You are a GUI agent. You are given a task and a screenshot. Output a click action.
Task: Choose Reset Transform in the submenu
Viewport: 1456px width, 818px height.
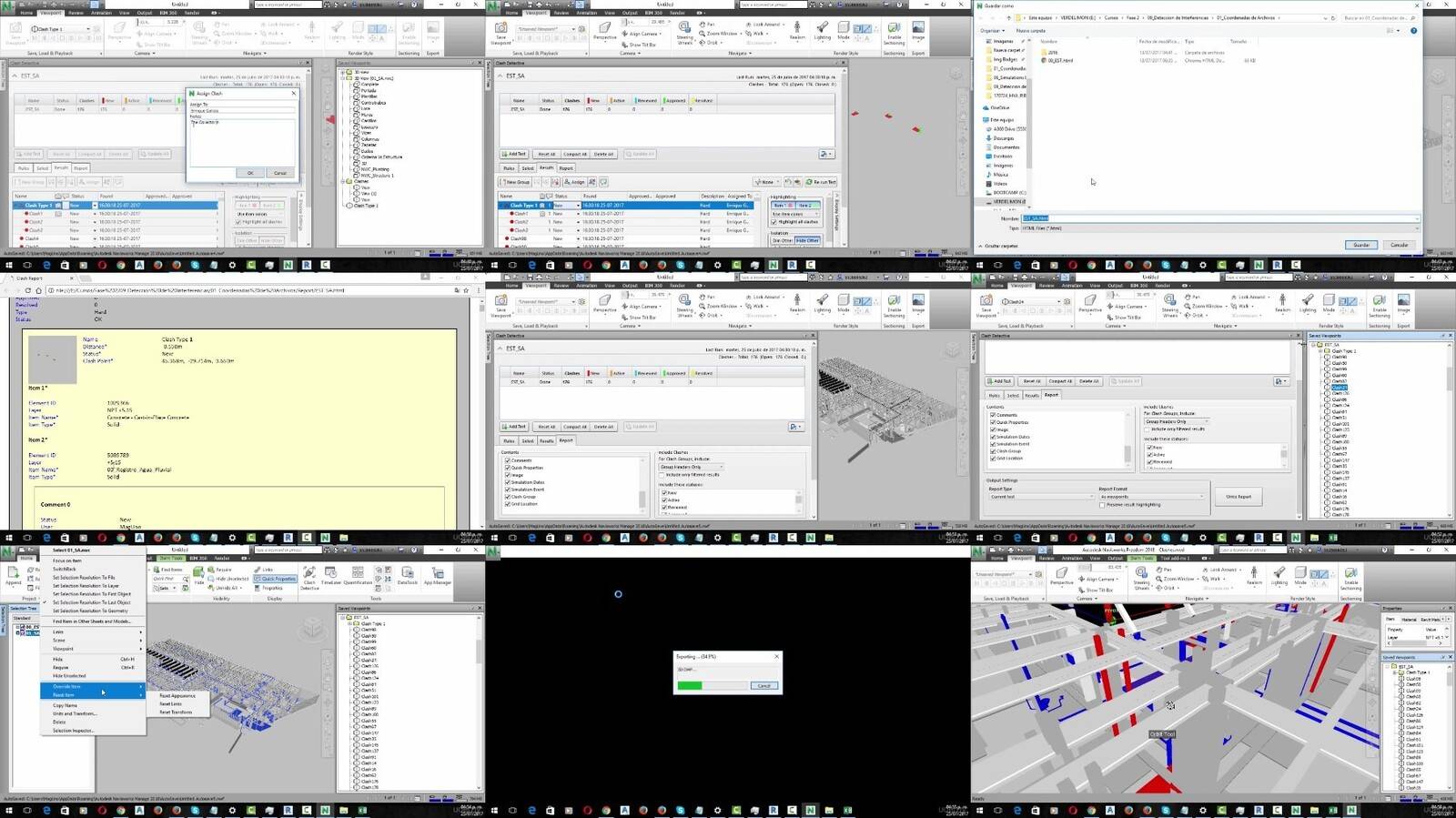click(176, 712)
